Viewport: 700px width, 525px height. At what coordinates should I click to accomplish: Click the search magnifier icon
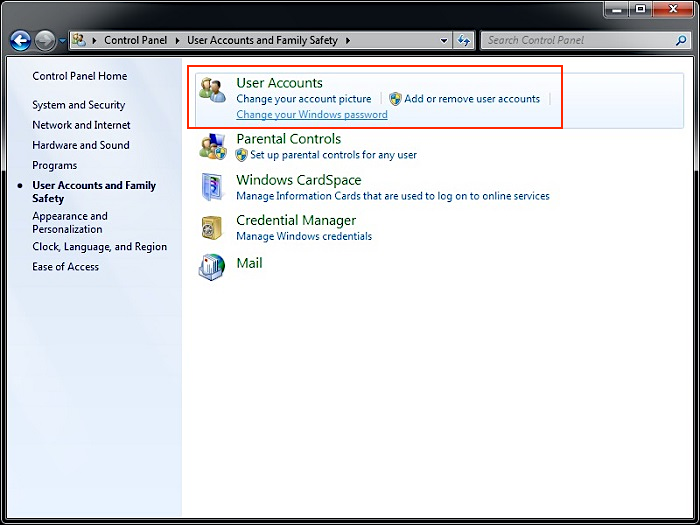click(x=681, y=41)
